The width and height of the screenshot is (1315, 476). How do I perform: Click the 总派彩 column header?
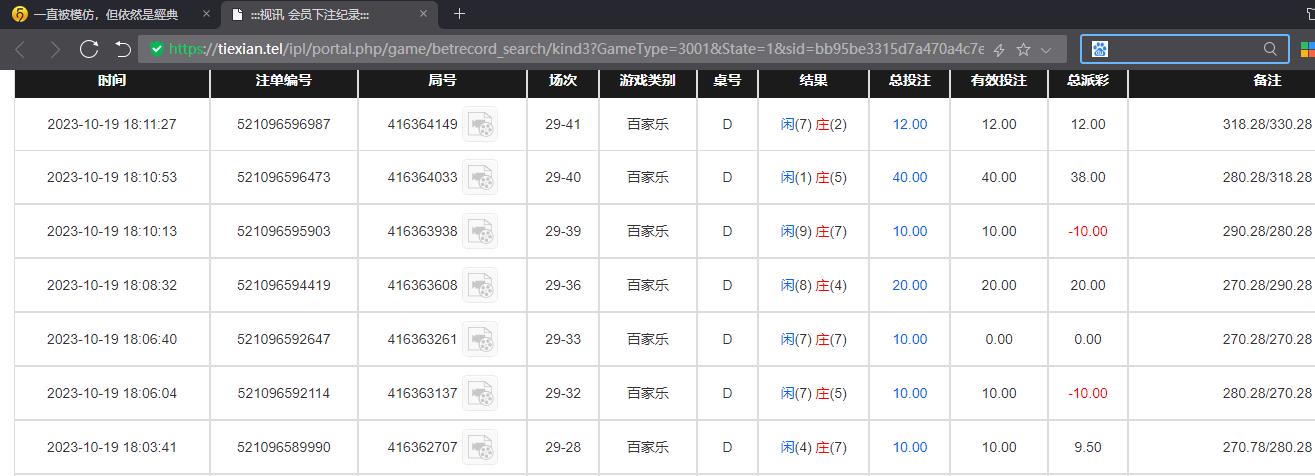[1087, 80]
